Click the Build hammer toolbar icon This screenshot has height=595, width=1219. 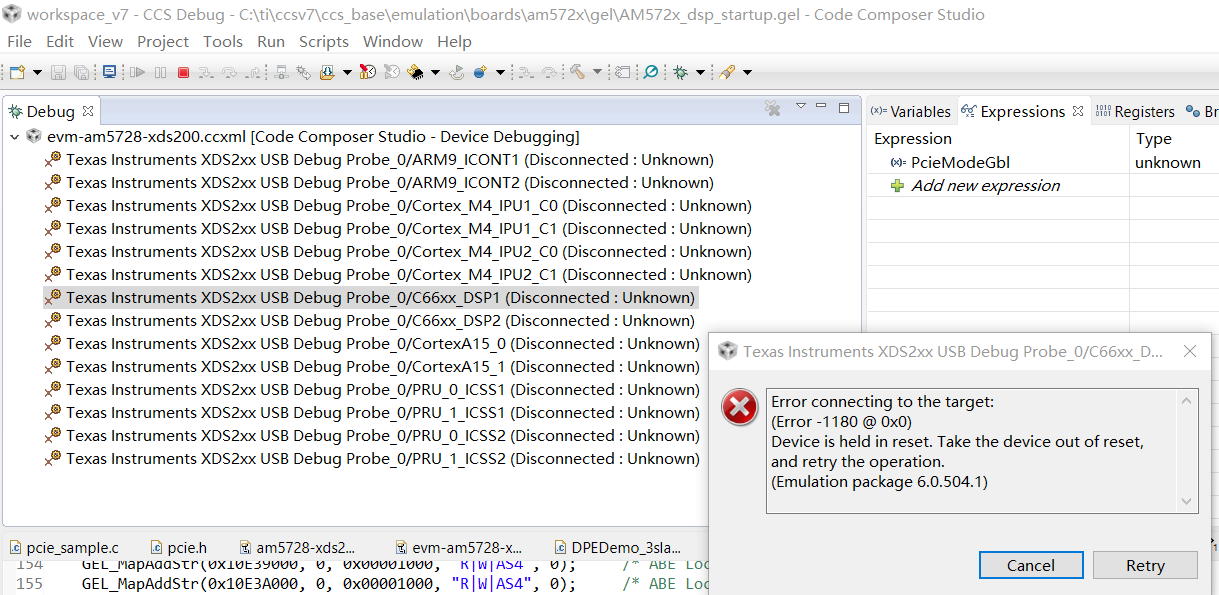pyautogui.click(x=577, y=72)
